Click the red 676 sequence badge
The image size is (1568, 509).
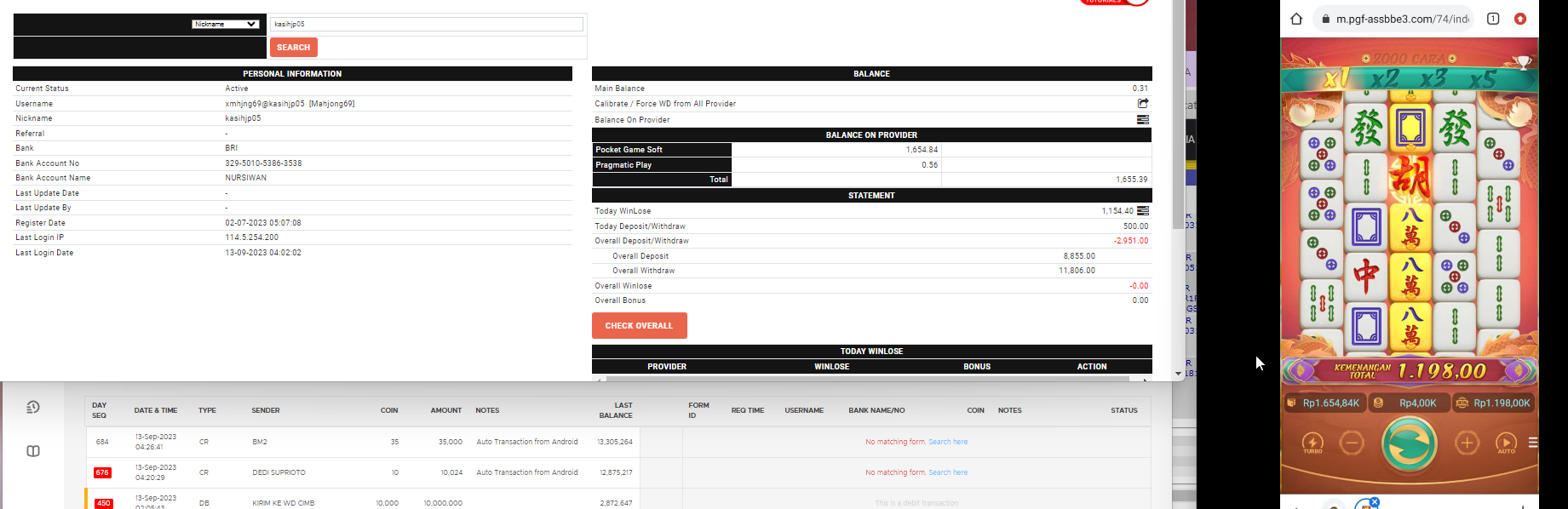click(x=102, y=472)
